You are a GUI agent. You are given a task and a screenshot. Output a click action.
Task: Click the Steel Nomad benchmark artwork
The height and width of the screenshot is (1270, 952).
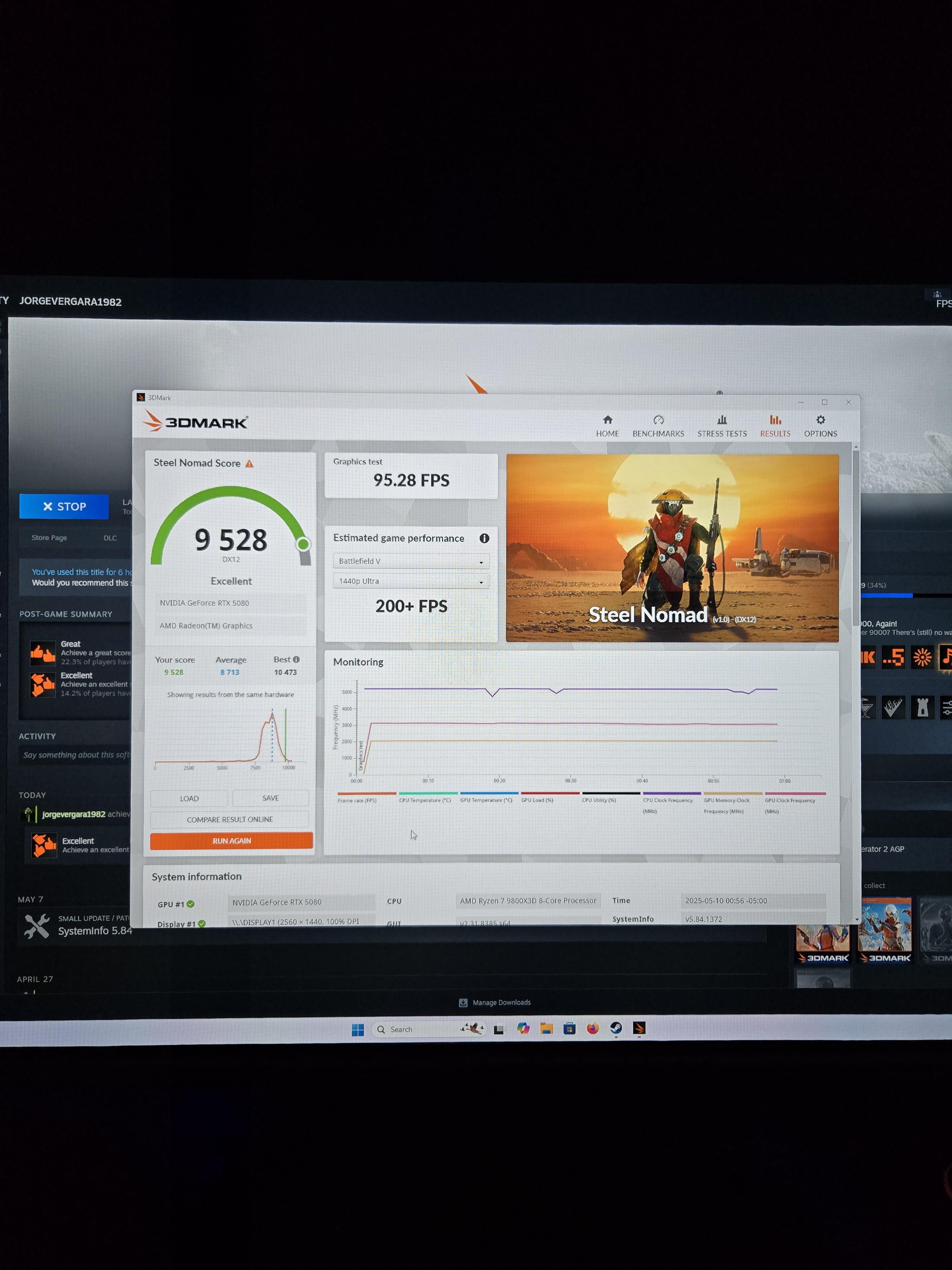(x=672, y=548)
